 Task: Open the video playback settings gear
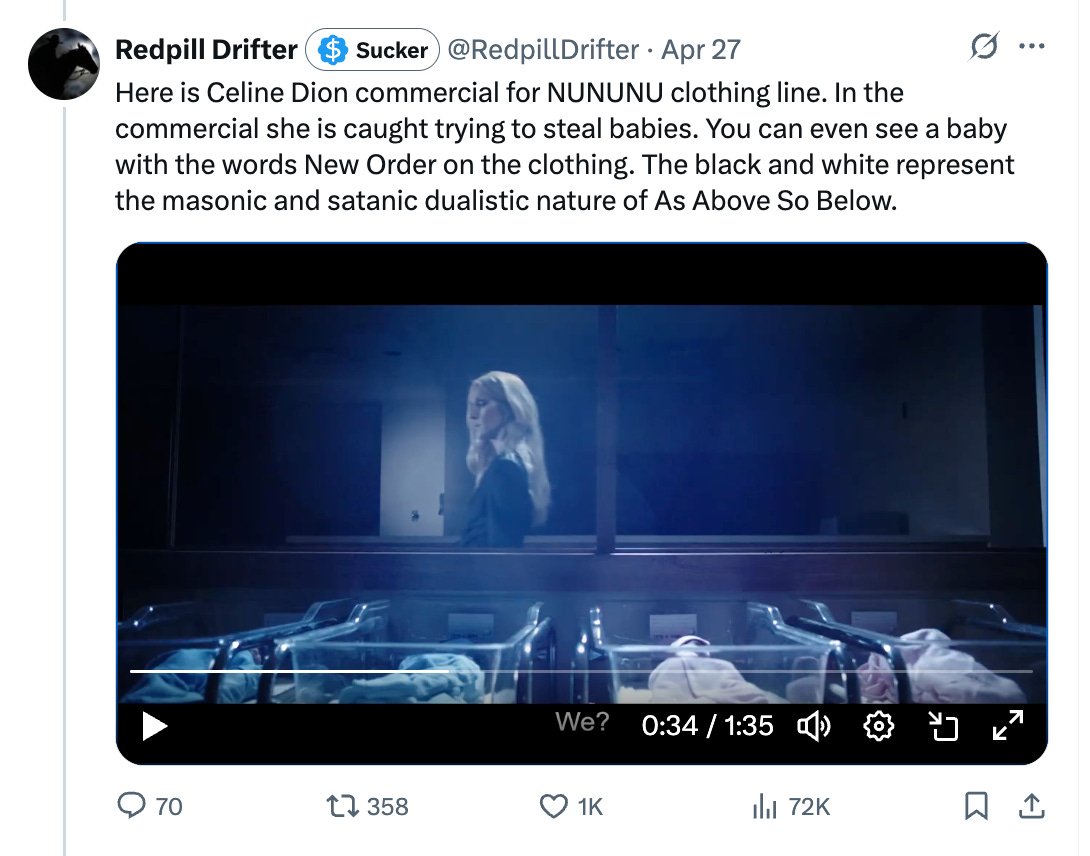pos(879,726)
